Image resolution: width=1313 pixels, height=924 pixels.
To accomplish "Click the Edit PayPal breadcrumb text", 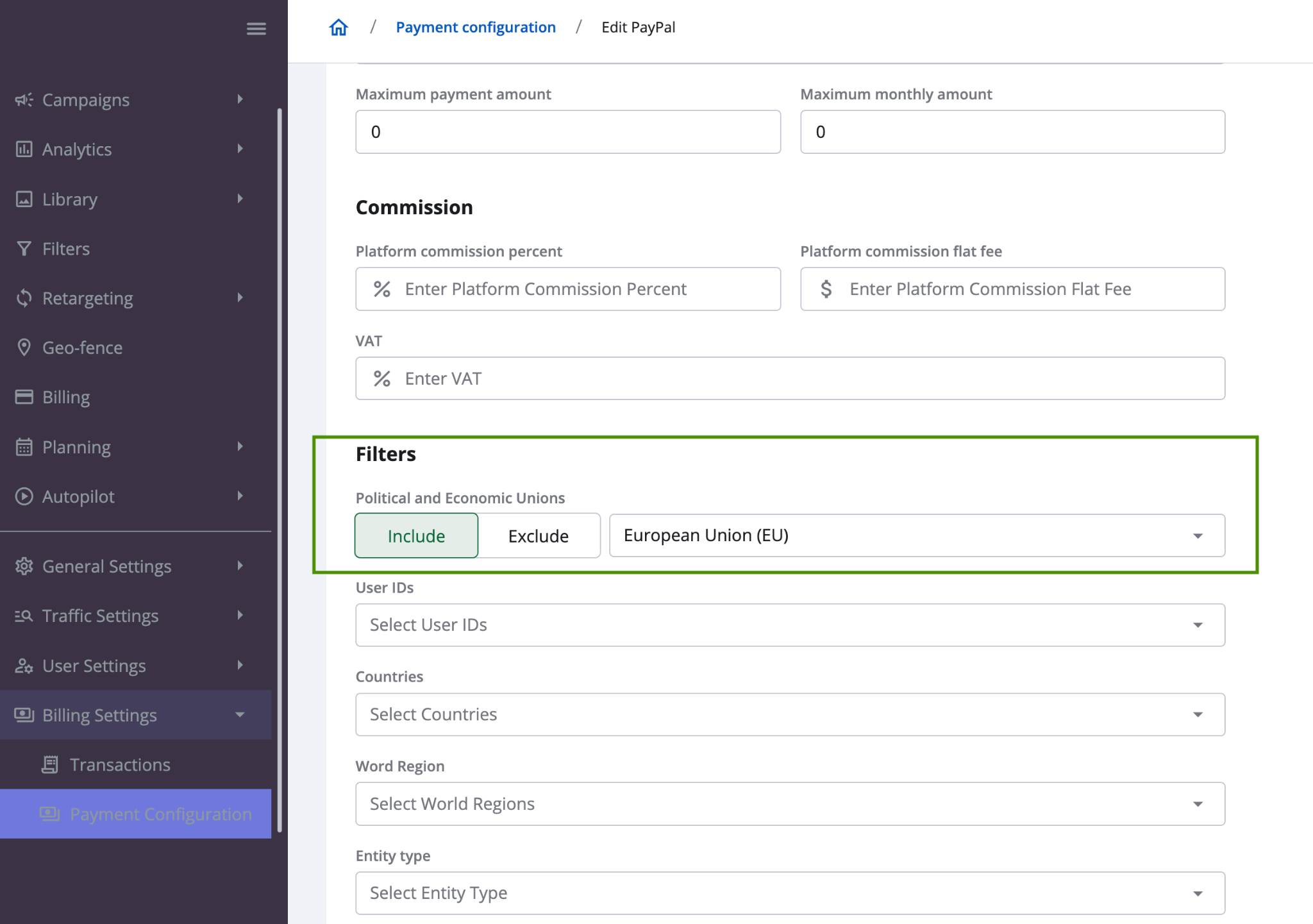I will (638, 28).
